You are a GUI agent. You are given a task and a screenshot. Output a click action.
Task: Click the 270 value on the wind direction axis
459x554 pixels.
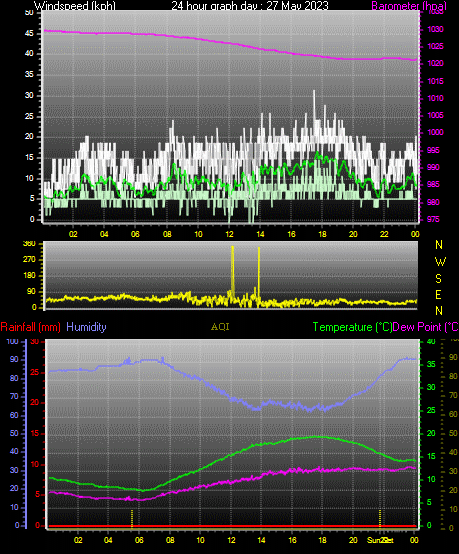(29, 259)
